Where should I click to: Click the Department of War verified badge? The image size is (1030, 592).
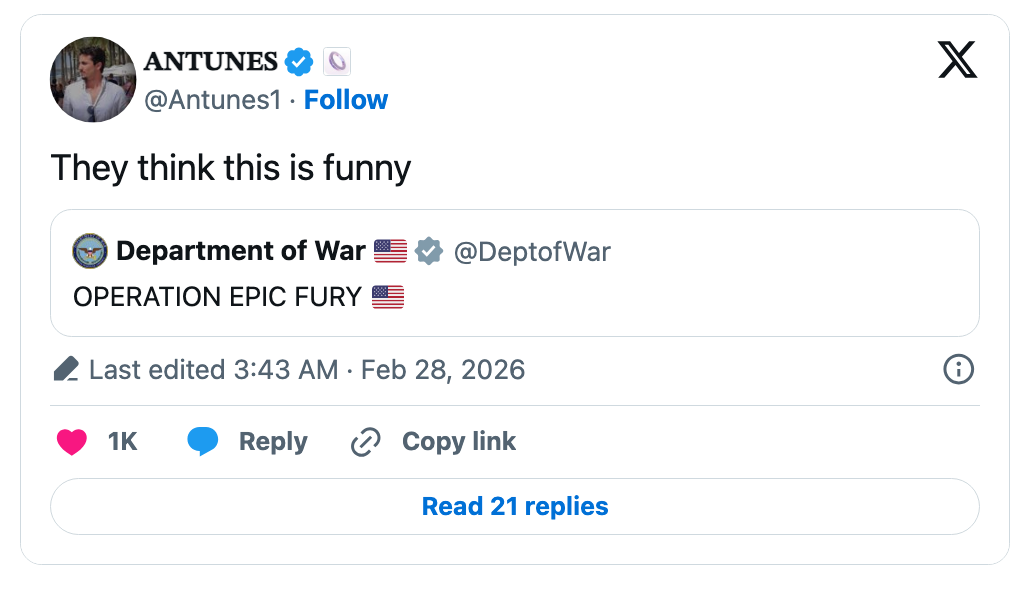(x=429, y=252)
